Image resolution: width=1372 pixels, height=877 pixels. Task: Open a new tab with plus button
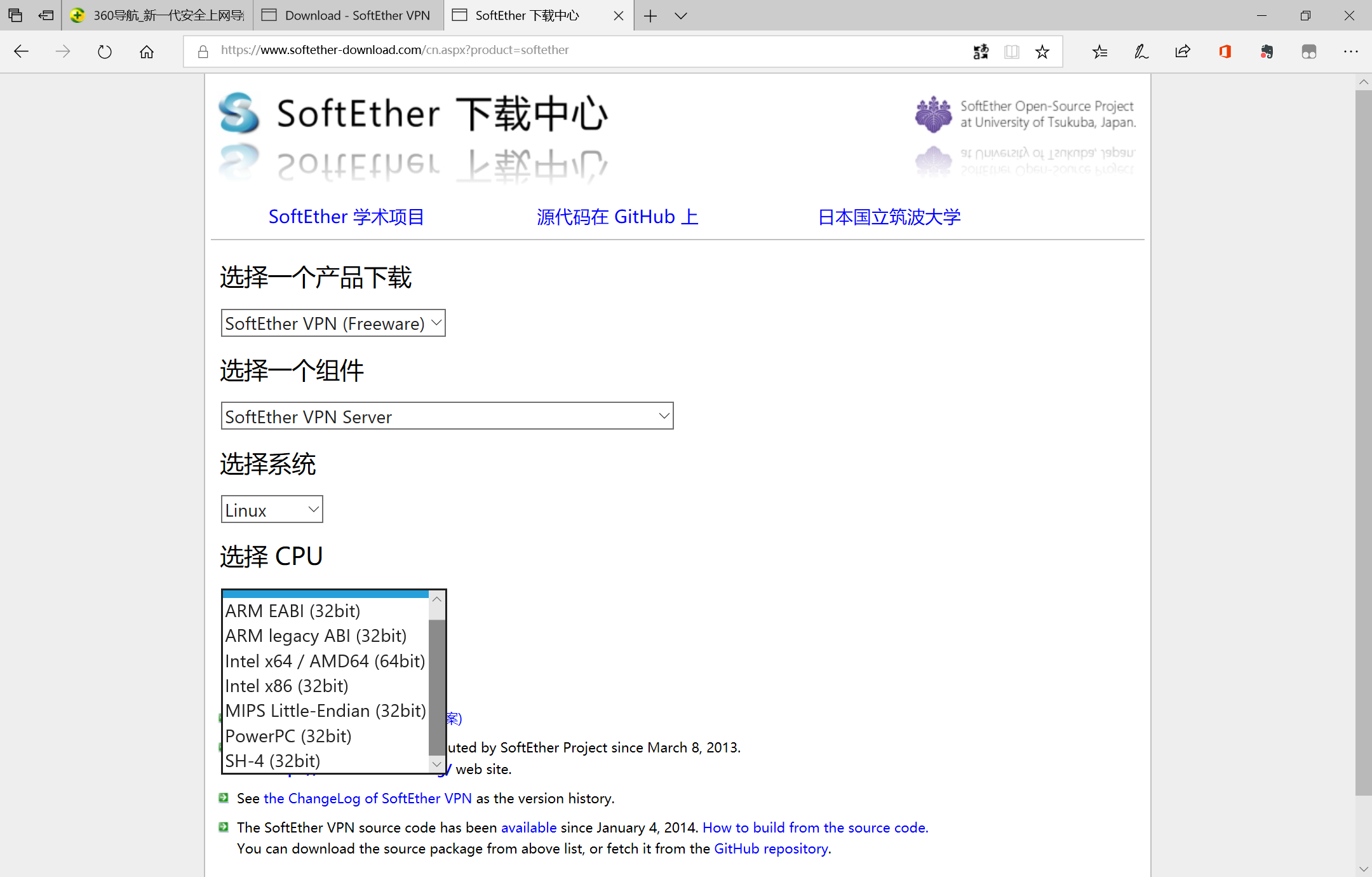(x=650, y=16)
